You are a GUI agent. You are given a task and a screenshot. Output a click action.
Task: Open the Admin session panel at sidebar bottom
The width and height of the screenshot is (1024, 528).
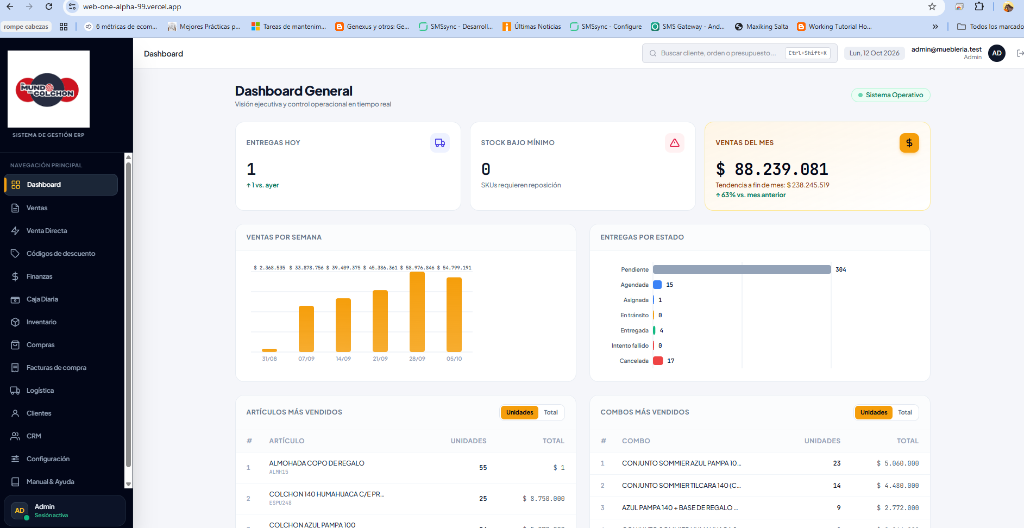(65, 510)
